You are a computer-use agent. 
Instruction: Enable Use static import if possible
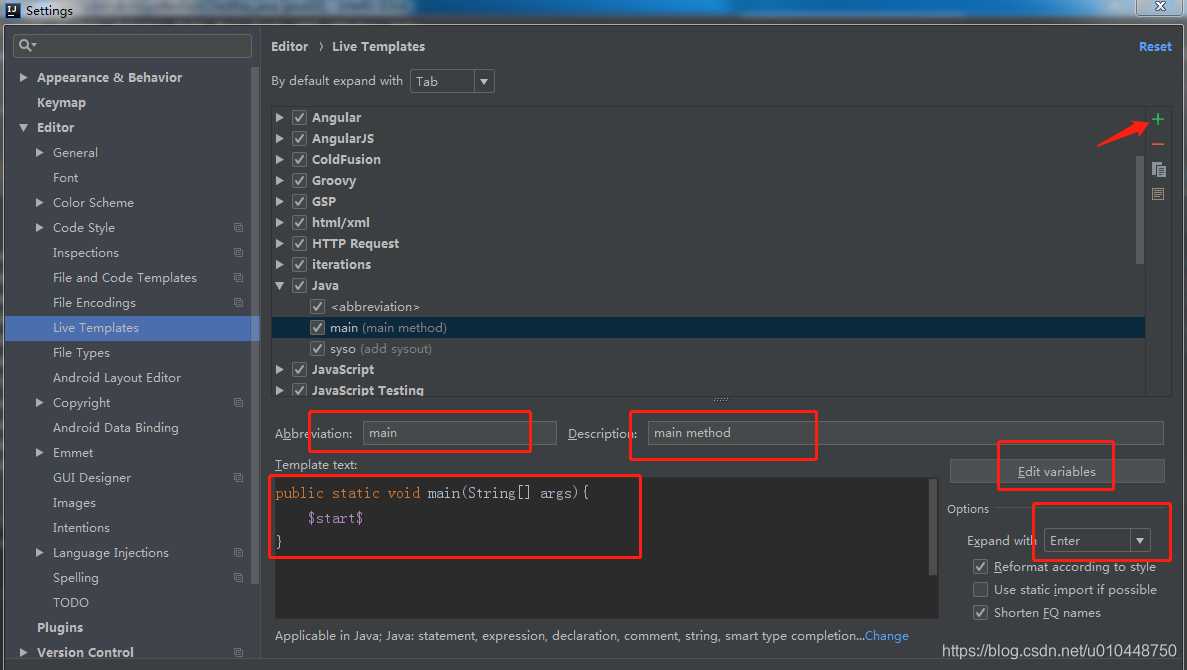(x=980, y=589)
